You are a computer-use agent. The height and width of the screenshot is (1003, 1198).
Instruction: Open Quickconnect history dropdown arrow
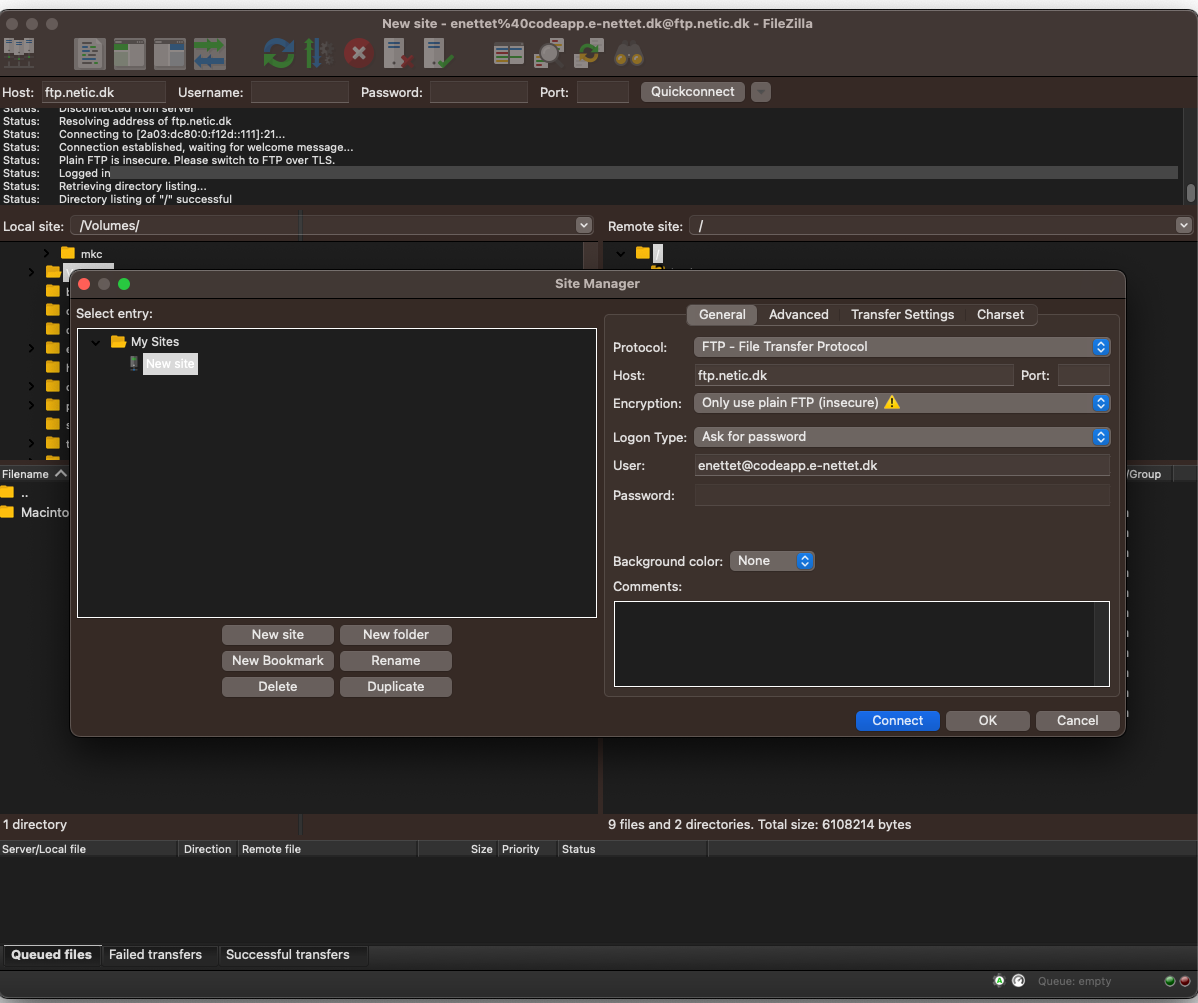[x=760, y=92]
